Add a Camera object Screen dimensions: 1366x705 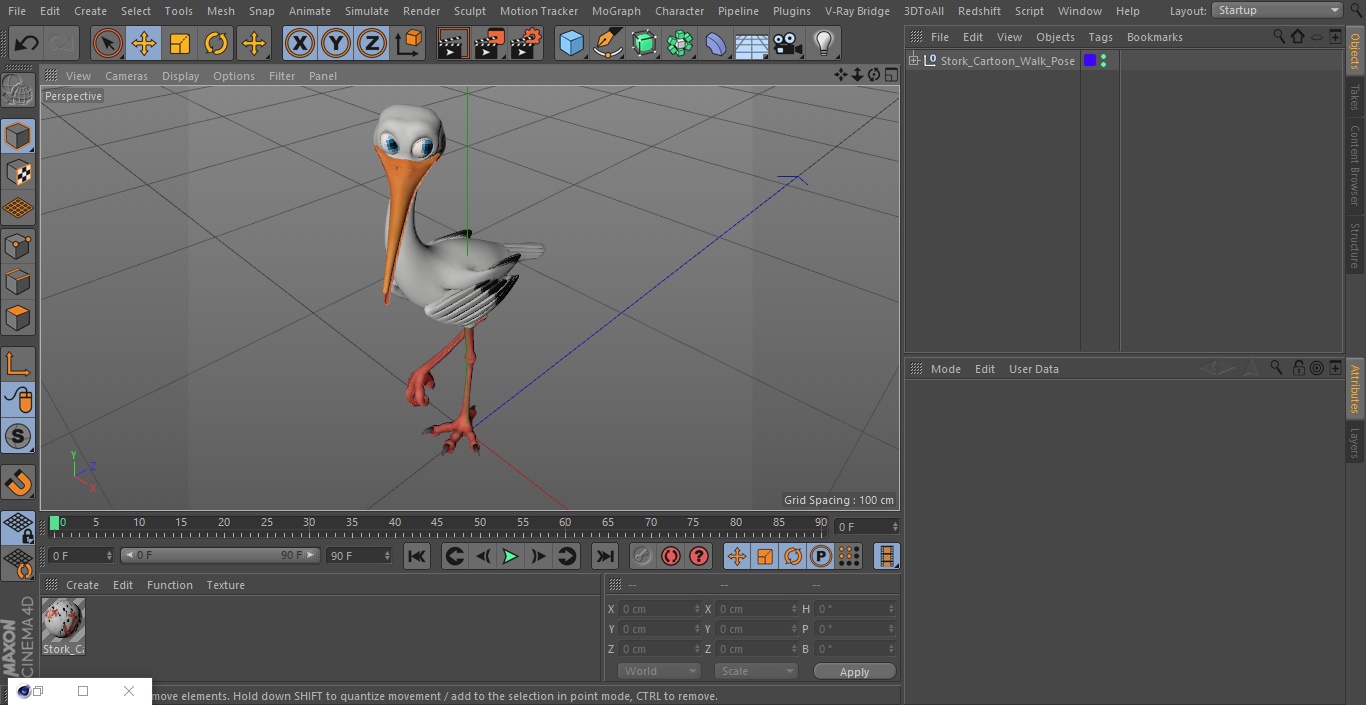coord(788,43)
